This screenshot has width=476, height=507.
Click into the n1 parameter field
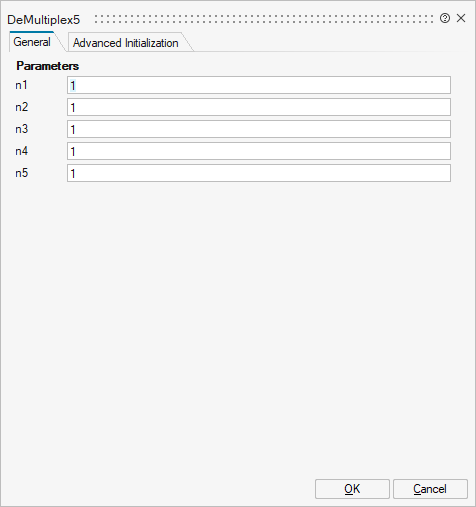pyautogui.click(x=259, y=85)
